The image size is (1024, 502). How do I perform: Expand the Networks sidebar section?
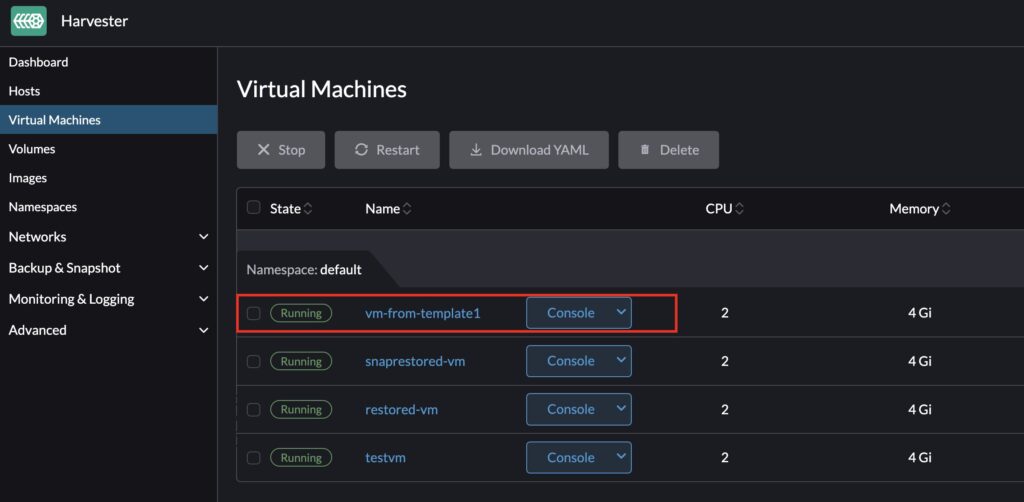[204, 237]
